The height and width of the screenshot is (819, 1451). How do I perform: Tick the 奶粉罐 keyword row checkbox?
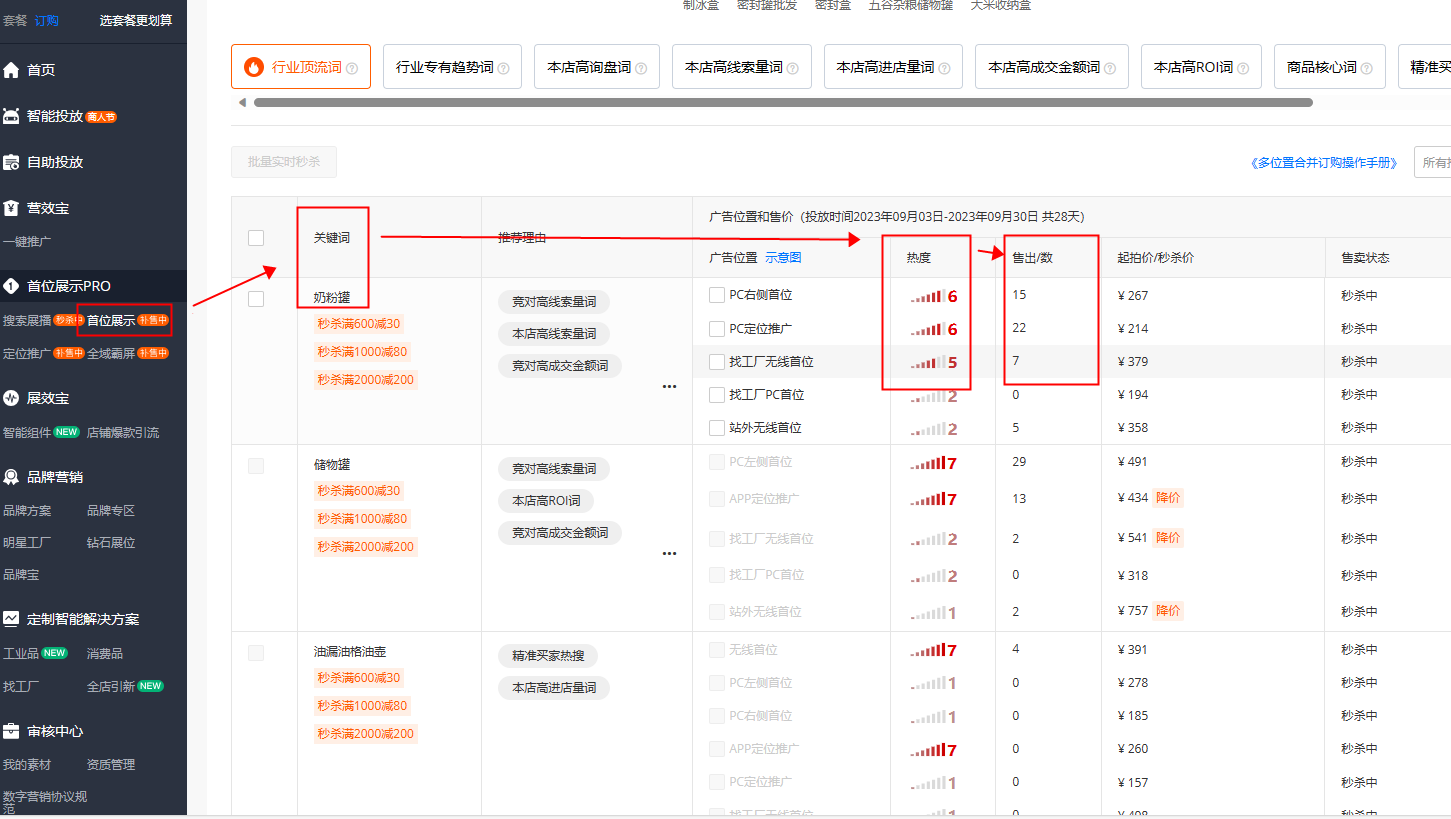click(256, 299)
